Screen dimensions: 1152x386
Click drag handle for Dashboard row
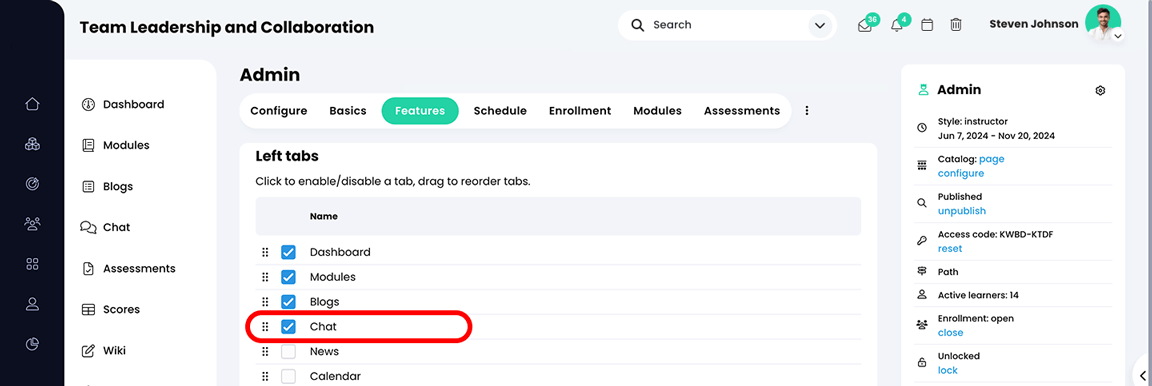[x=265, y=252]
